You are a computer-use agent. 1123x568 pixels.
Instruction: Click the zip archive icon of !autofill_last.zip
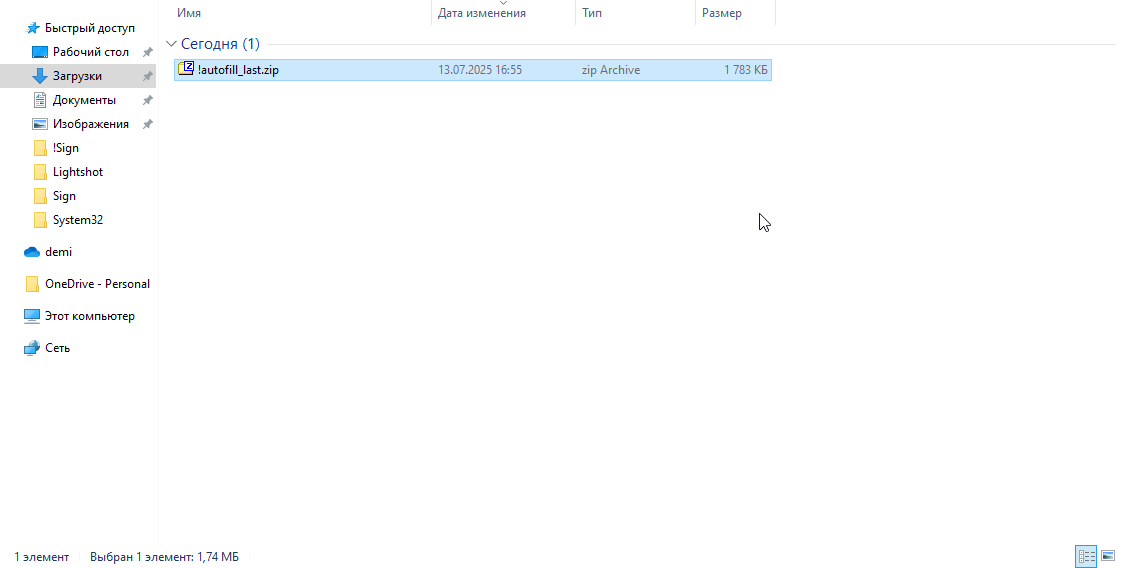pos(185,69)
